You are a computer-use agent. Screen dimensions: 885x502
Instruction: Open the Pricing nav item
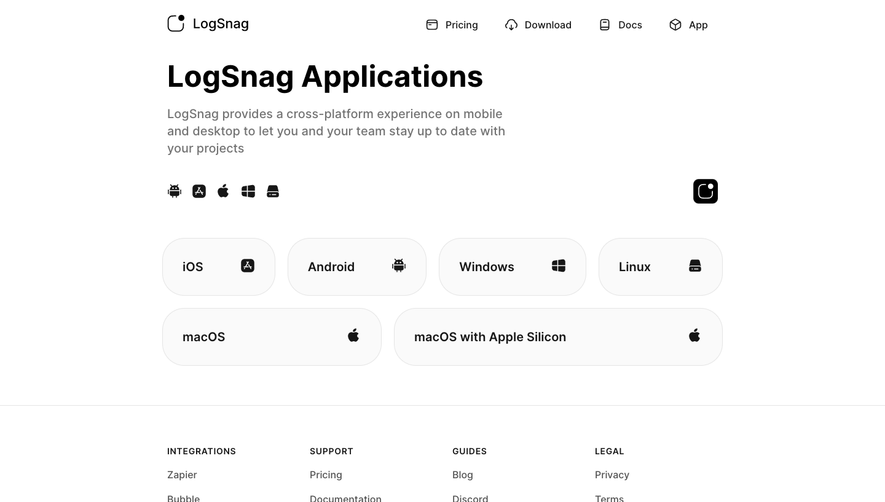452,25
